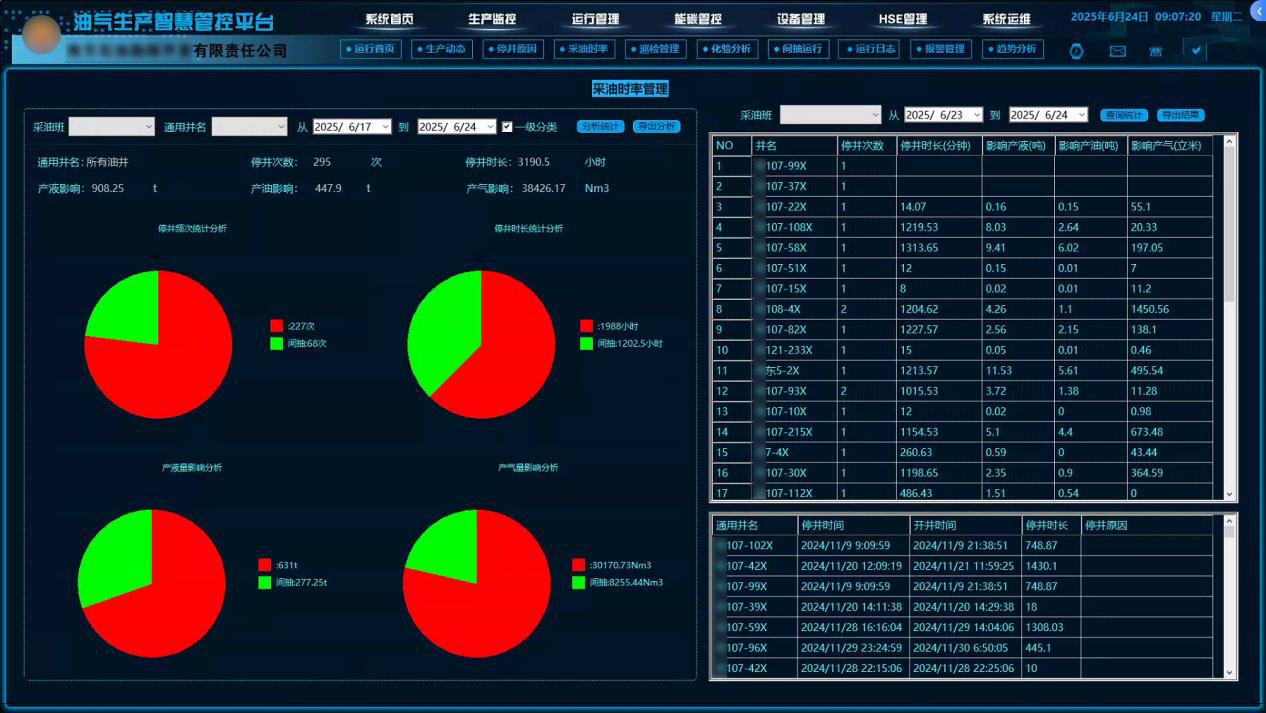This screenshot has height=713, width=1266.
Task: Click the 导出结果 button
Action: click(x=1181, y=115)
